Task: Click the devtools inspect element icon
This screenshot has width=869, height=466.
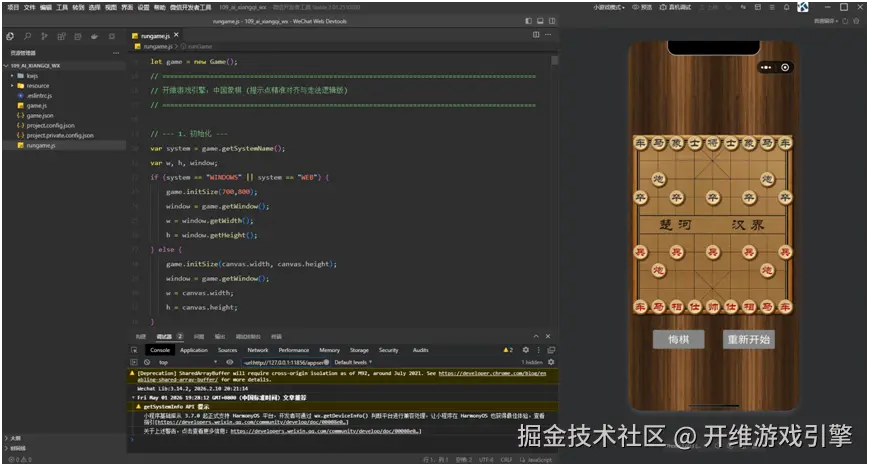Action: coord(134,350)
